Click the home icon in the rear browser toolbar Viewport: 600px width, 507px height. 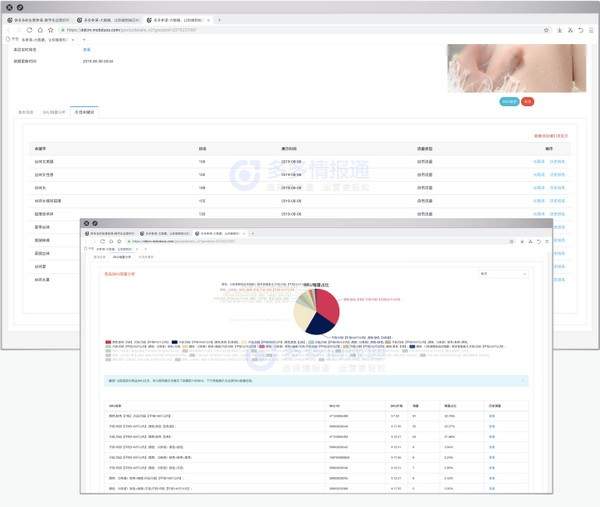tap(39, 30)
